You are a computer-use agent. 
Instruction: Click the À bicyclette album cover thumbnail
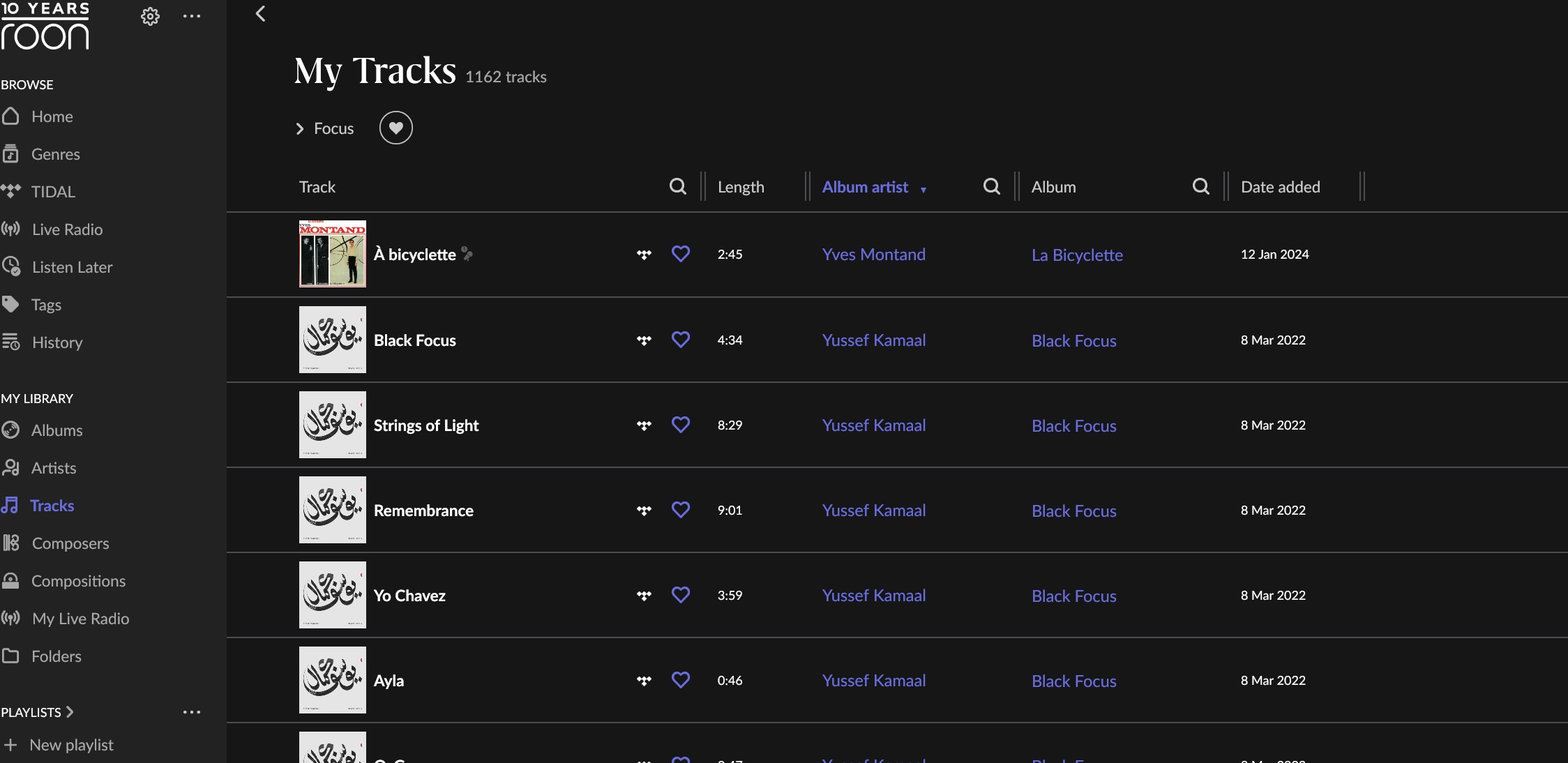[x=332, y=254]
